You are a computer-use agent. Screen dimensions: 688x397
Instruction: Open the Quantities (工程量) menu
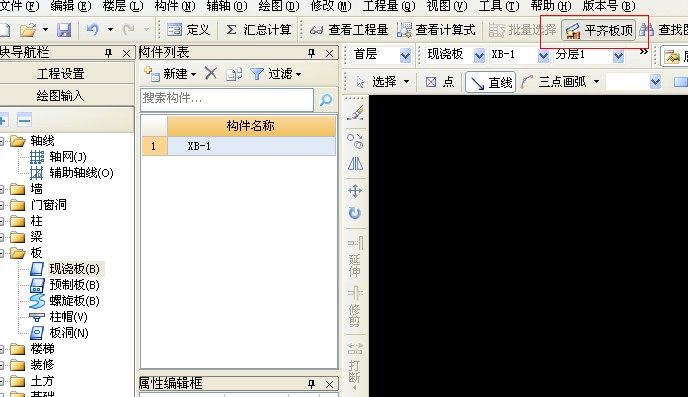pos(389,6)
